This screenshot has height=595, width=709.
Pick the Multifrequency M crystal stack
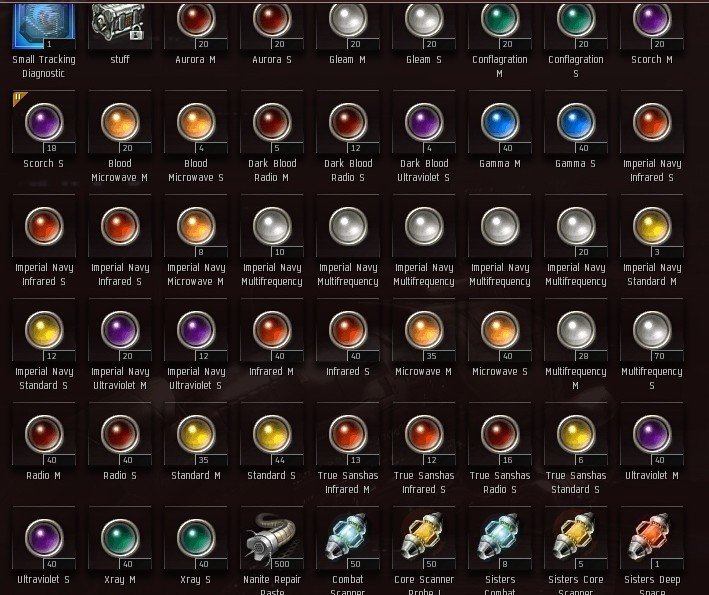(x=576, y=330)
